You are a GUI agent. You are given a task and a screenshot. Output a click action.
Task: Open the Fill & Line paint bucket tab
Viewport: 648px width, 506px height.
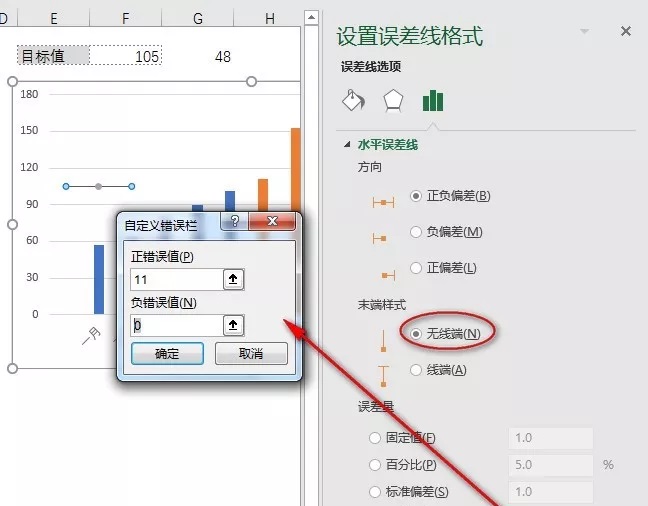[x=353, y=101]
